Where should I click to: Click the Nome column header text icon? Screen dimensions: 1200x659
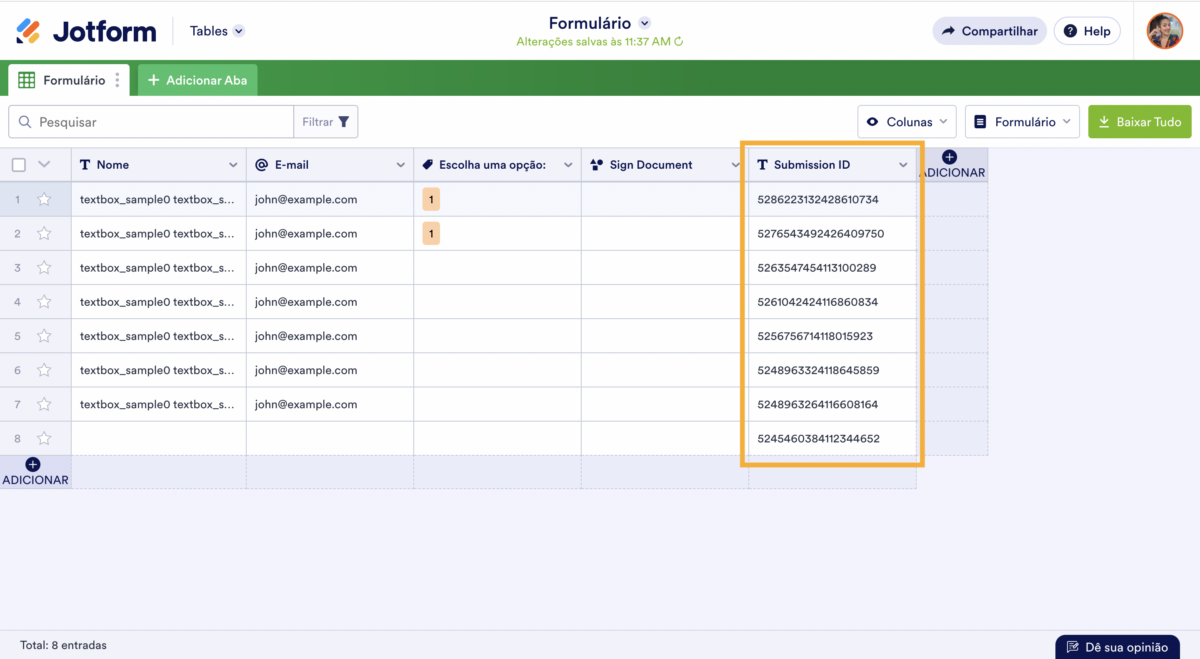click(85, 165)
